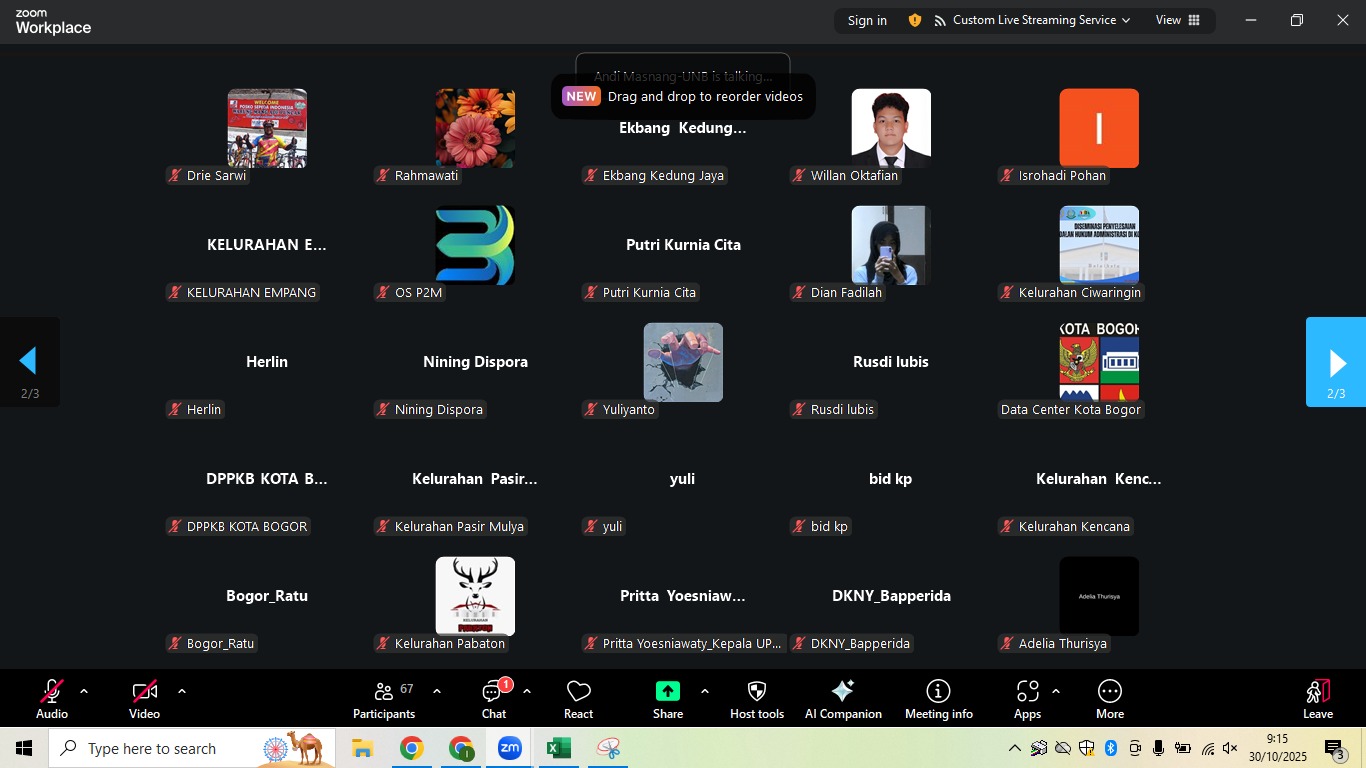Image resolution: width=1366 pixels, height=768 pixels.
Task: Click the green Share screen button
Action: click(667, 699)
